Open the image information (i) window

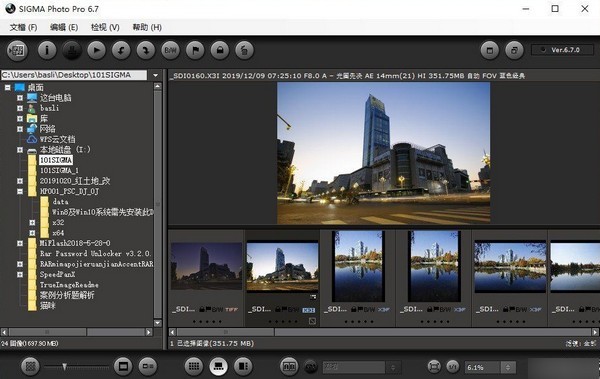tap(47, 50)
